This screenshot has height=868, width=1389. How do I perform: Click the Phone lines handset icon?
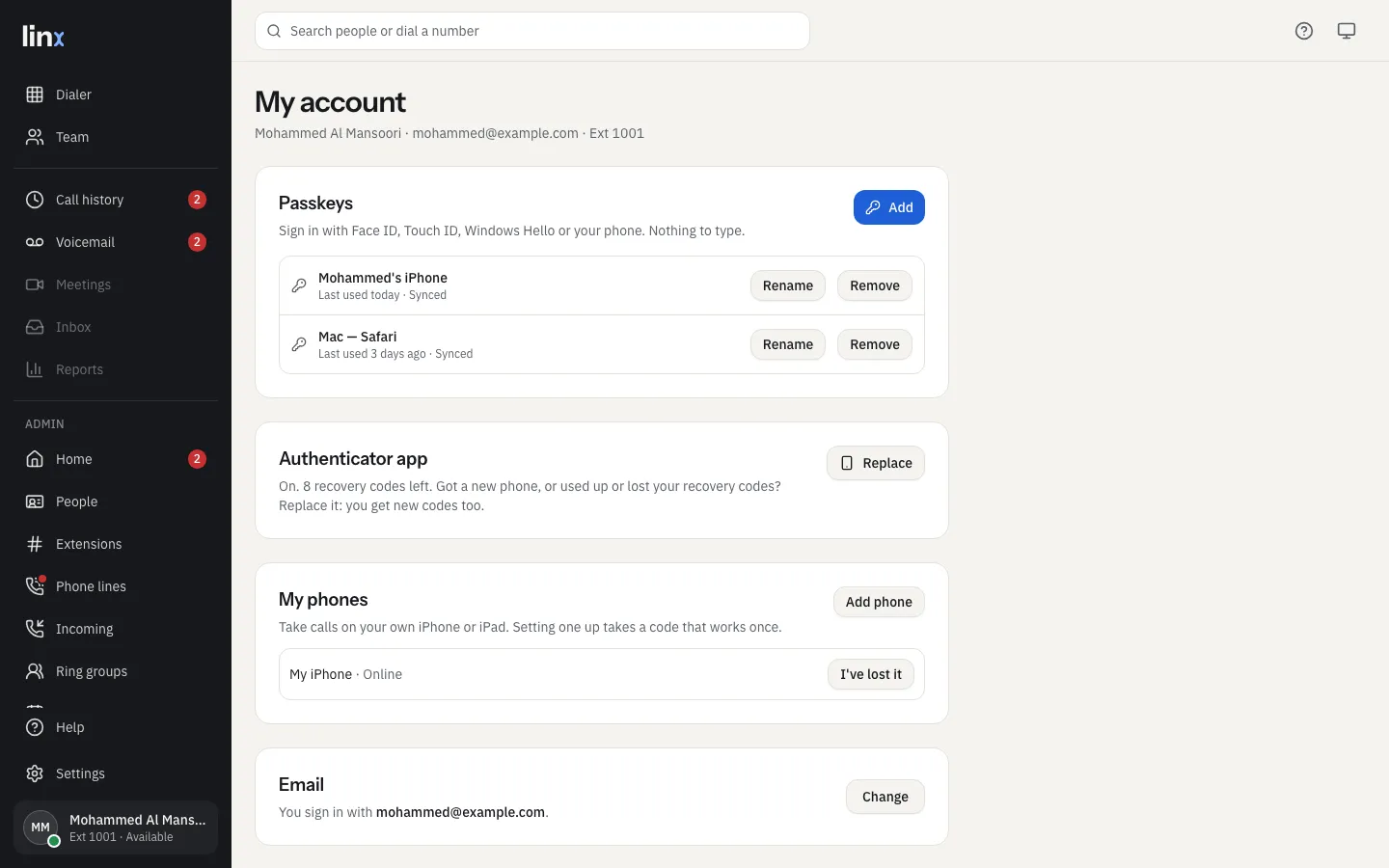tap(35, 586)
